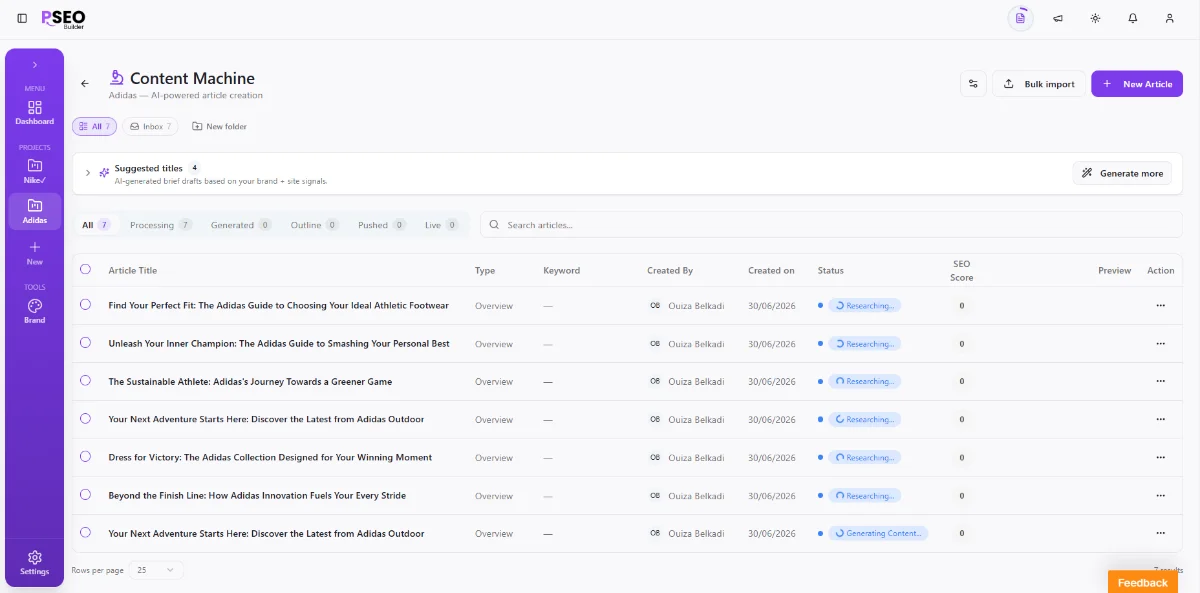Click the PSEO Builder logo
Screen dimensions: 1200x593
point(63,18)
